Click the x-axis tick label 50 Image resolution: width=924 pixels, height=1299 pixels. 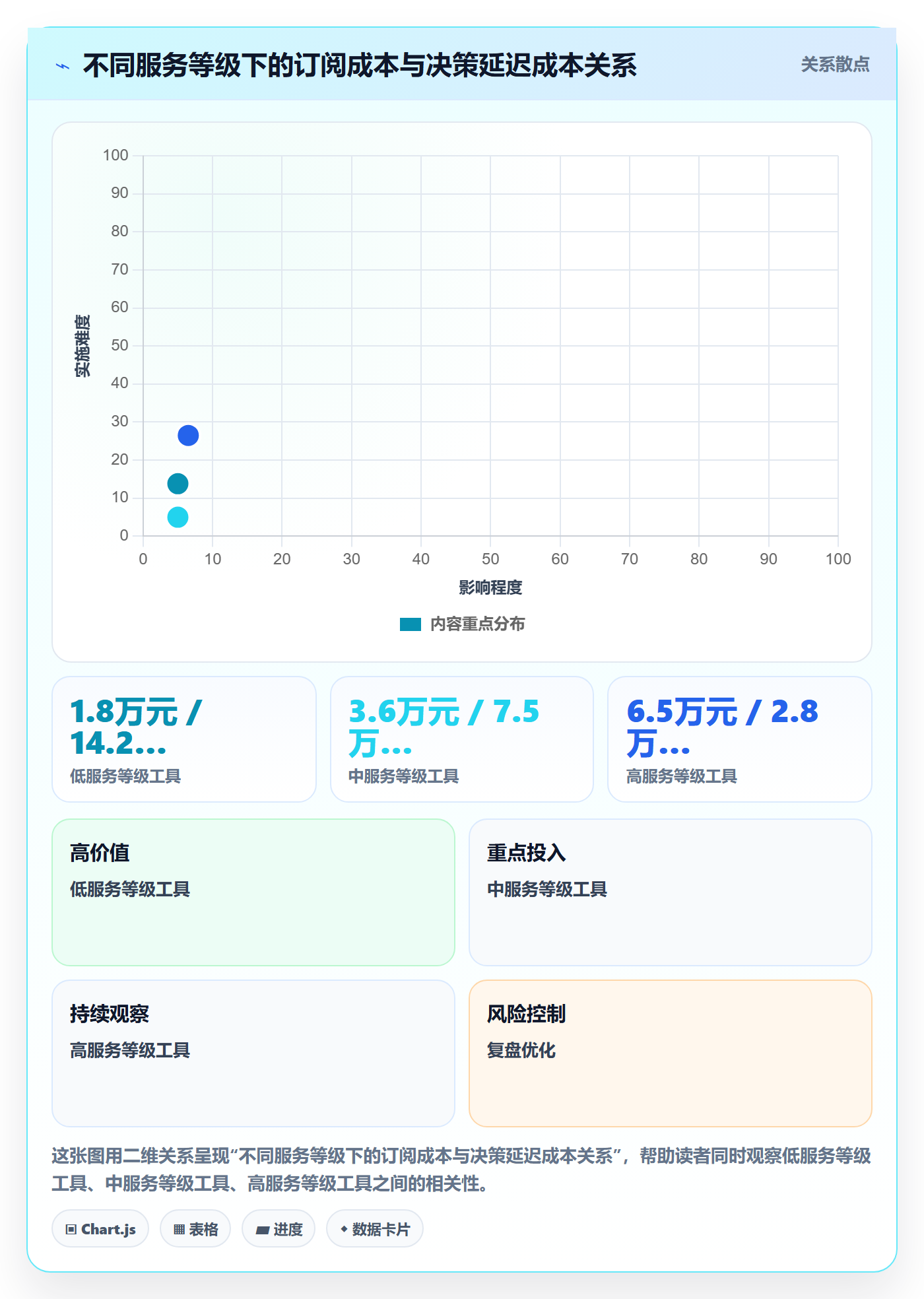(490, 559)
